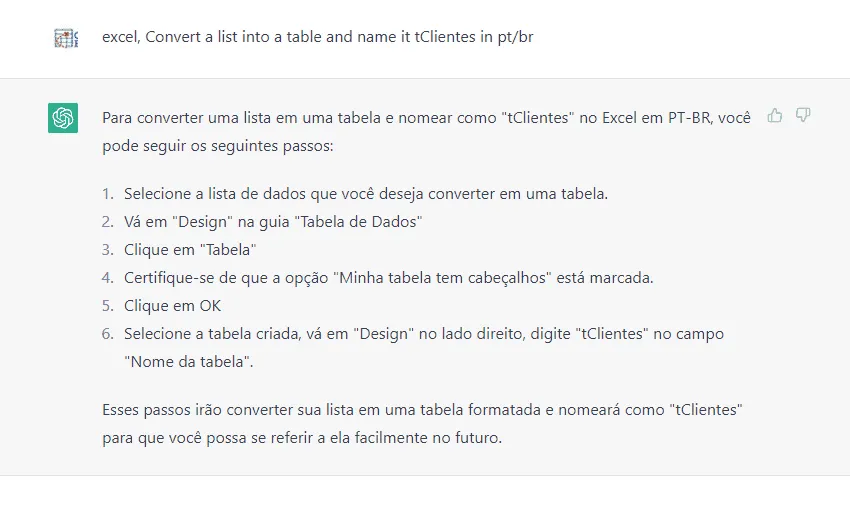Click the user's spreadsheet avatar image
This screenshot has height=508, width=850.
point(66,38)
